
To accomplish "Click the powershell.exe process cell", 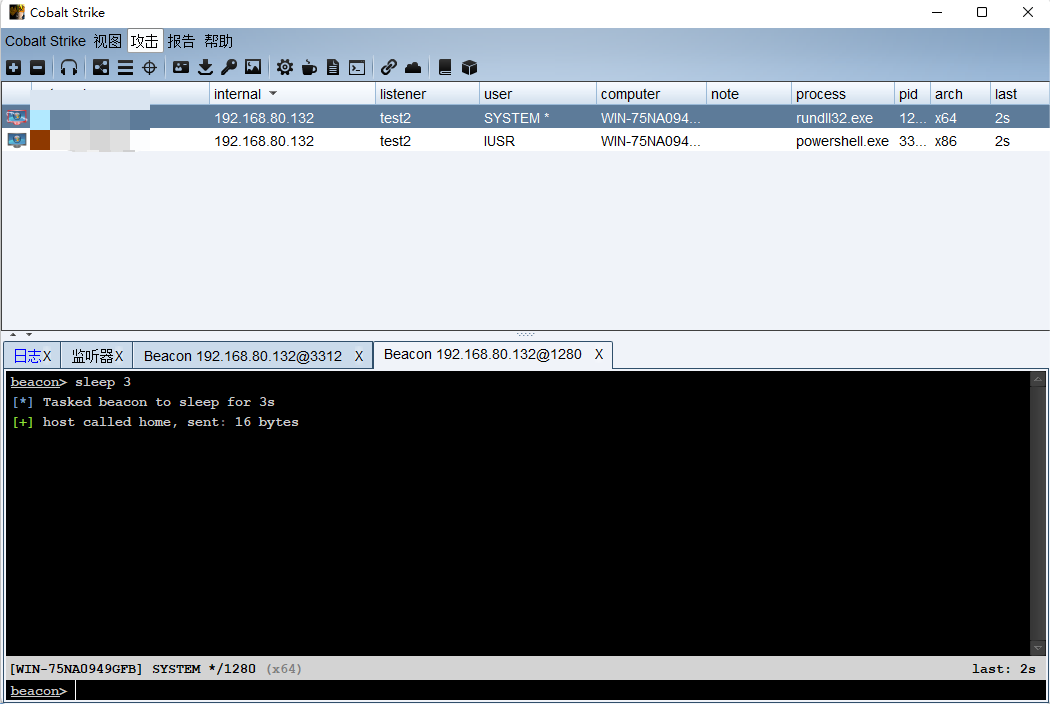I will click(x=842, y=141).
